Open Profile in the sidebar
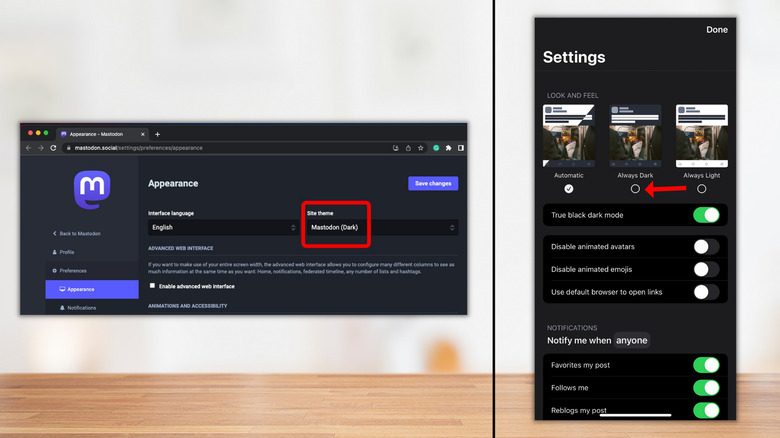Screen dimensions: 780x438 pos(63,252)
